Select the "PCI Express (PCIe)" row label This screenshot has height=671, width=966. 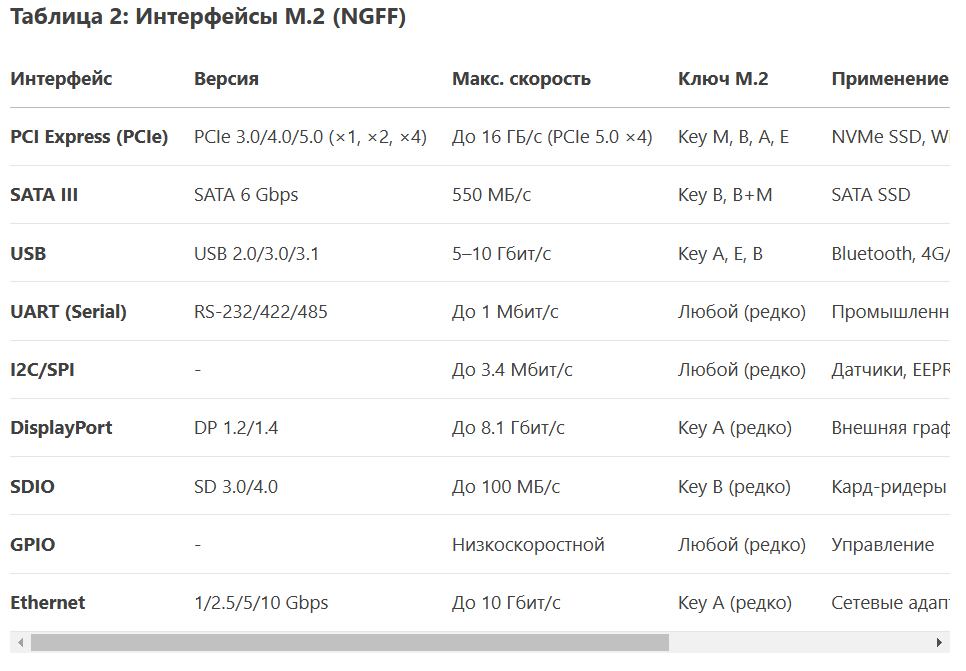pos(89,137)
